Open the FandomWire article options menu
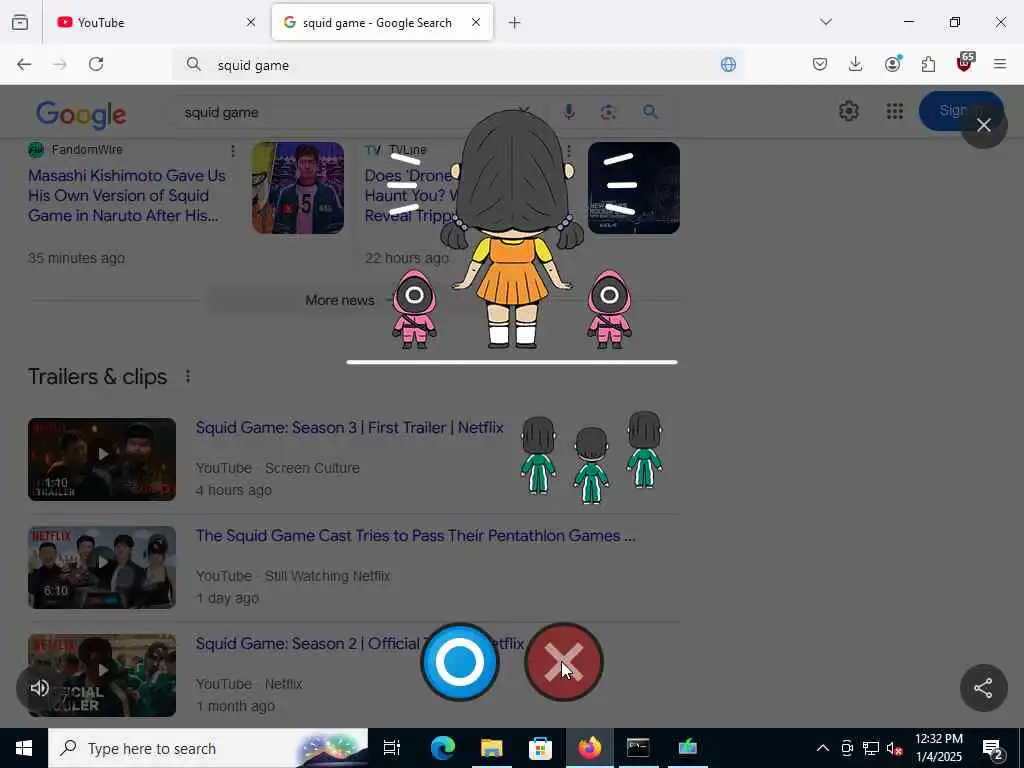 pos(232,151)
